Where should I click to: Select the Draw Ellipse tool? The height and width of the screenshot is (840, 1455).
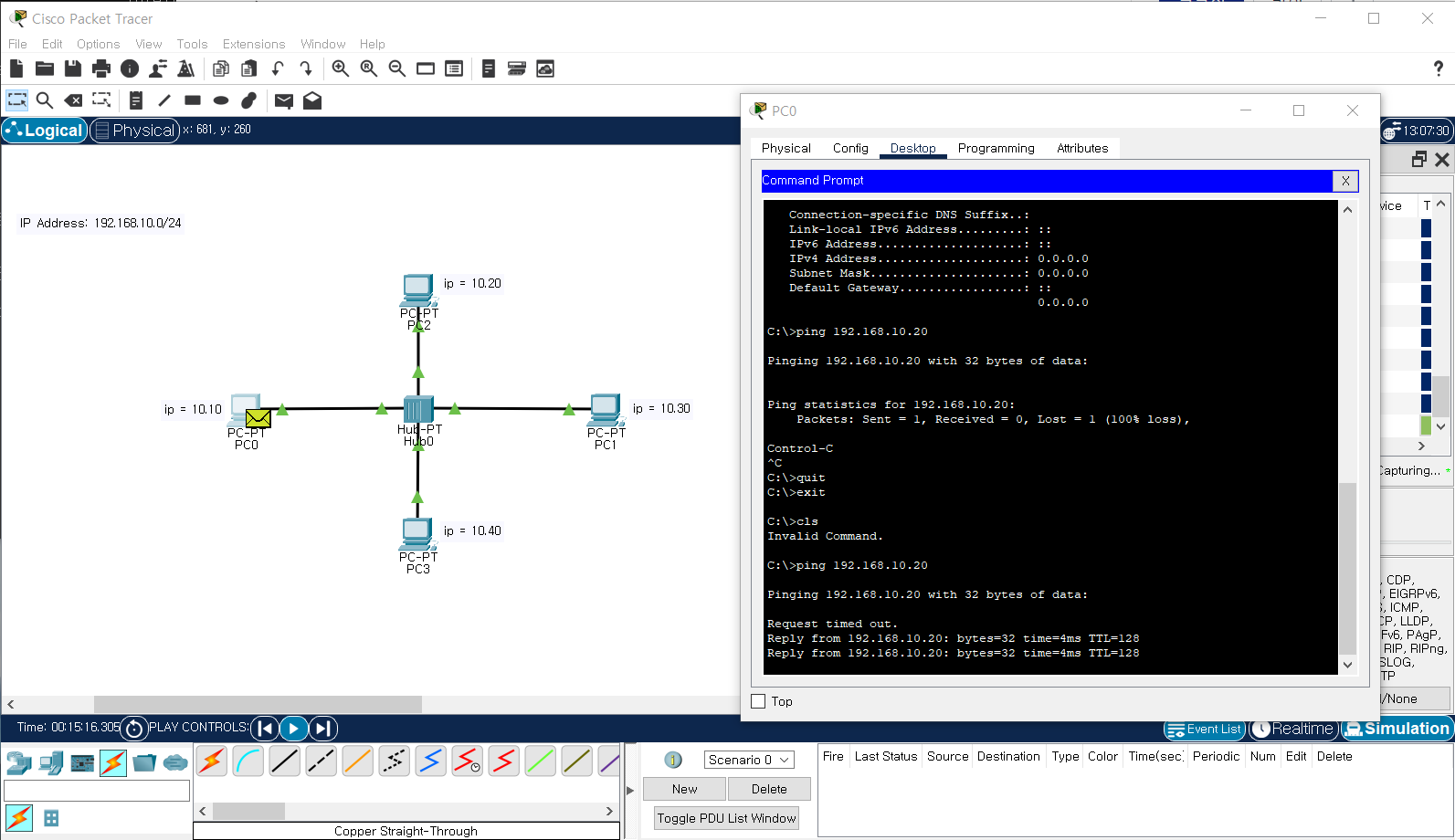221,100
